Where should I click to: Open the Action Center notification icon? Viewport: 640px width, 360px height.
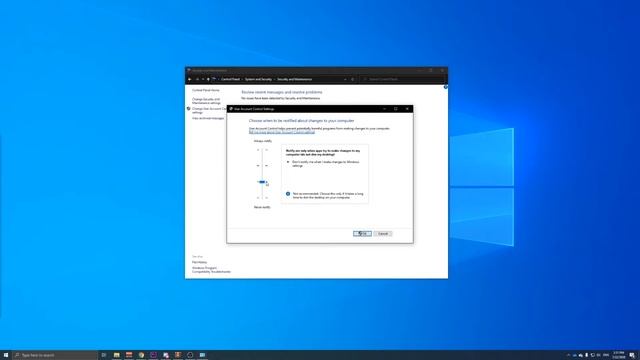coord(632,355)
